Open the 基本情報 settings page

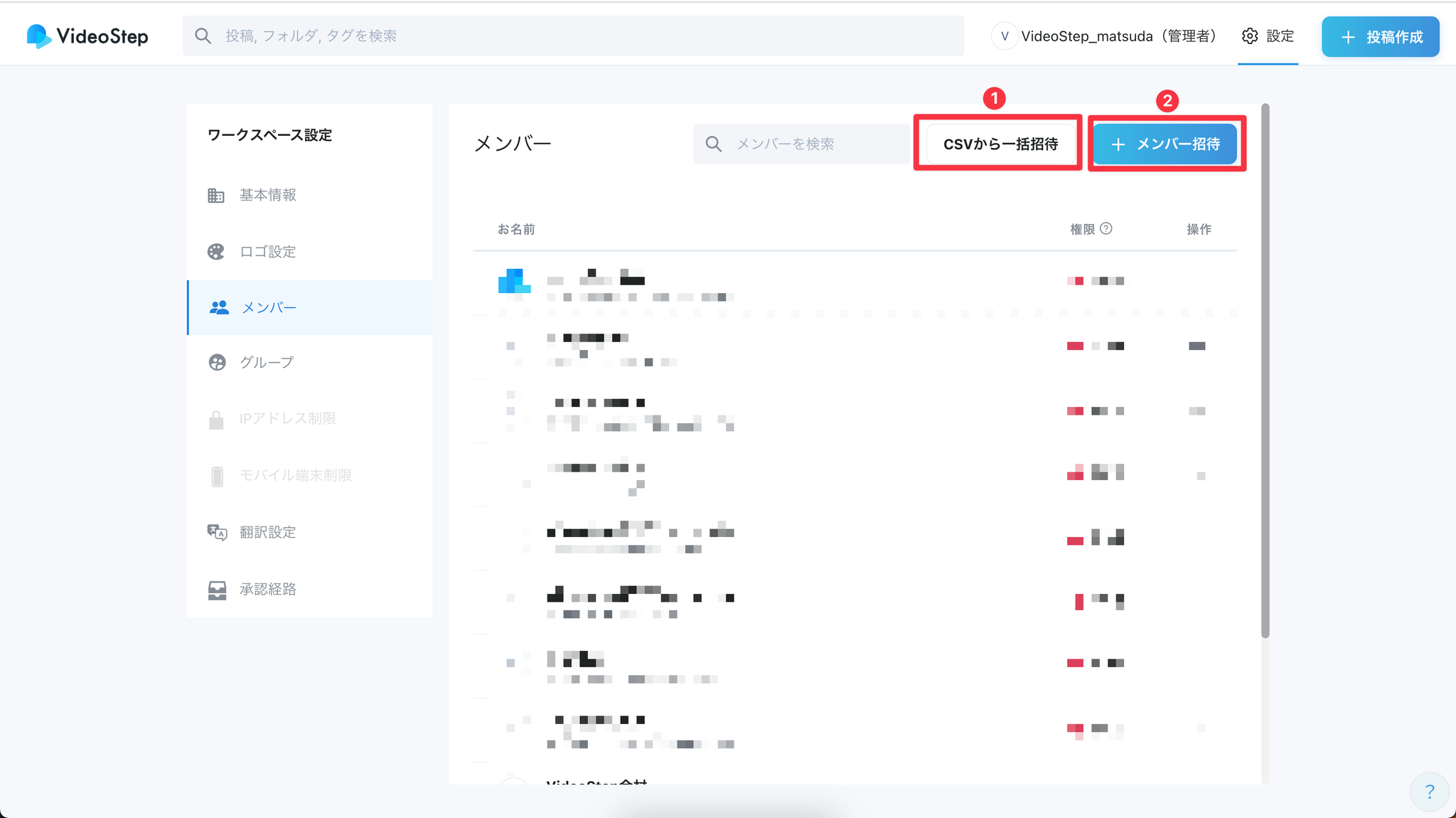267,195
